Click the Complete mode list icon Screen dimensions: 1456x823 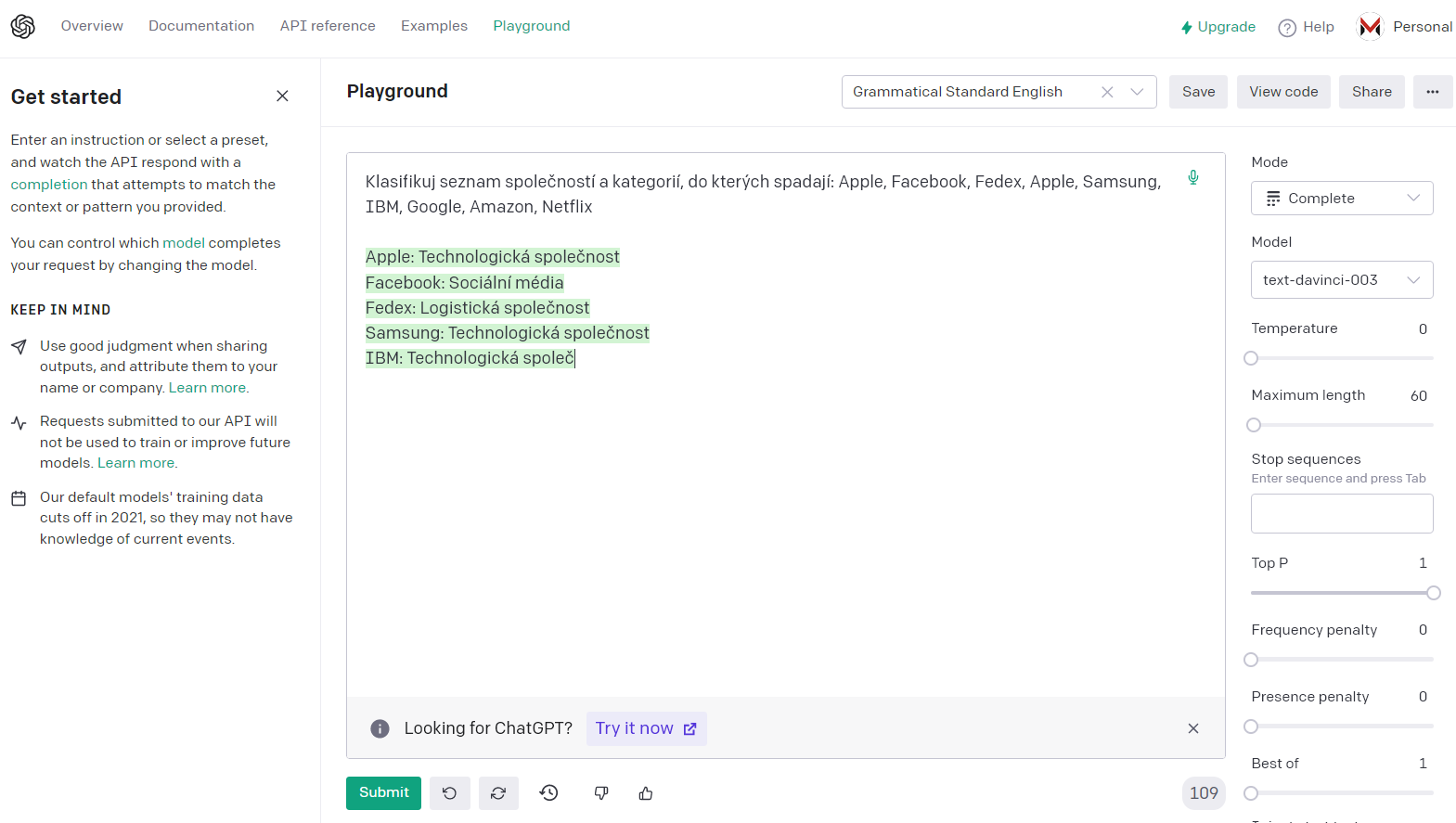pos(1273,199)
